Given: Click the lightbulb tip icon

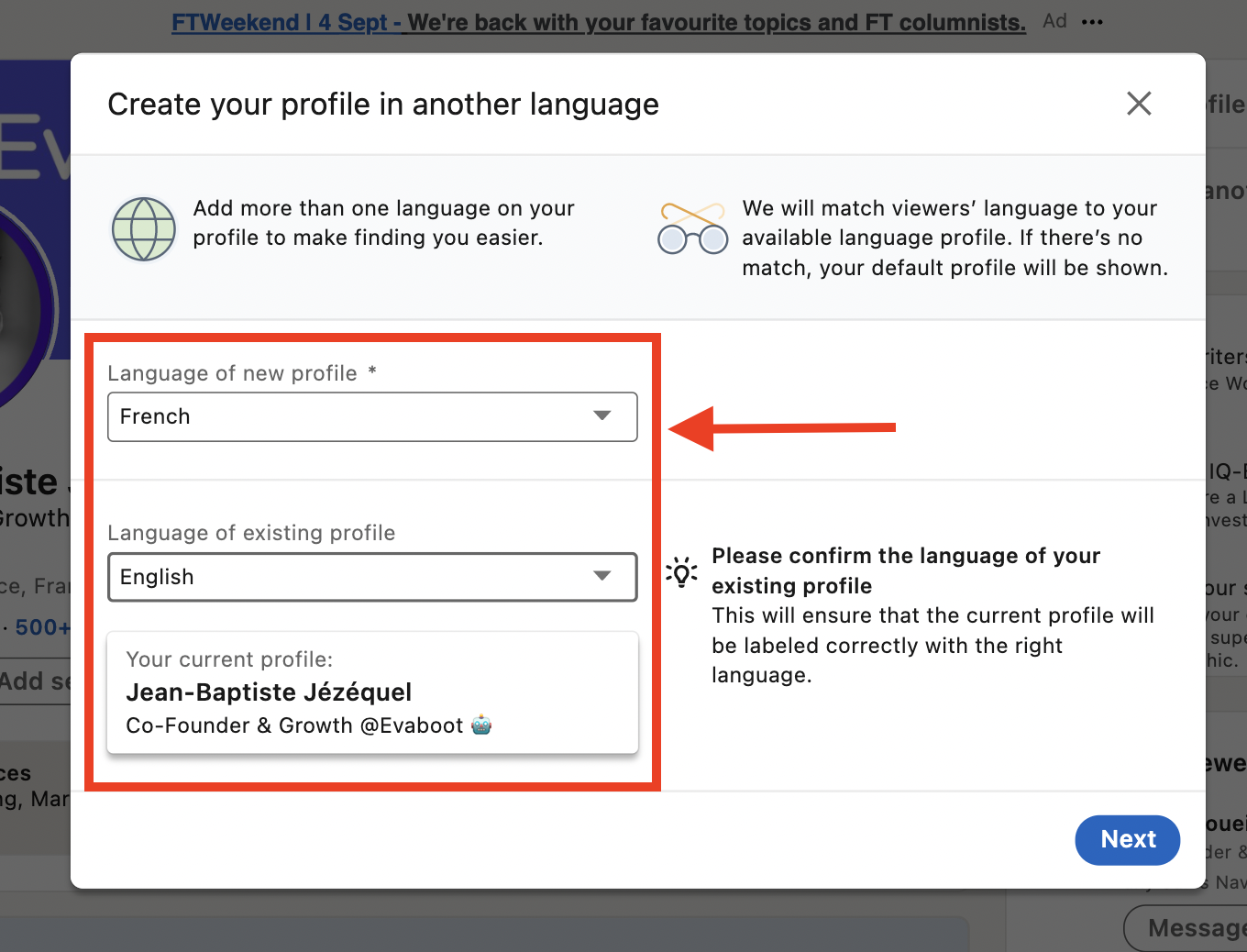Looking at the screenshot, I should (x=681, y=571).
